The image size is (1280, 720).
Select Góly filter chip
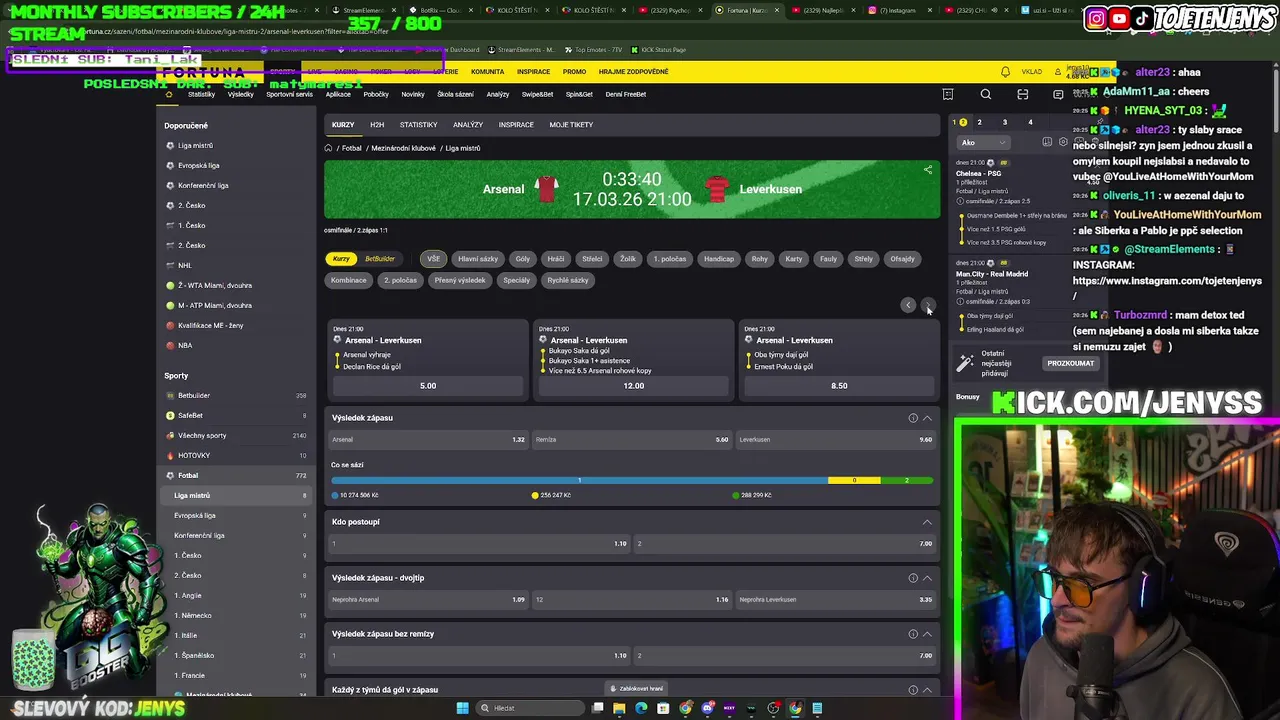(x=523, y=259)
